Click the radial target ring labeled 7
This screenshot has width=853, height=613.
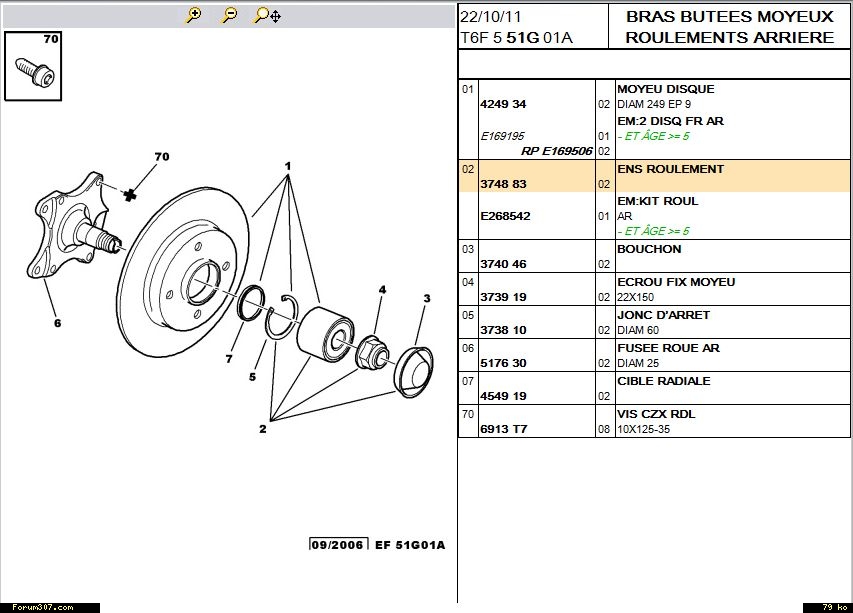click(250, 303)
